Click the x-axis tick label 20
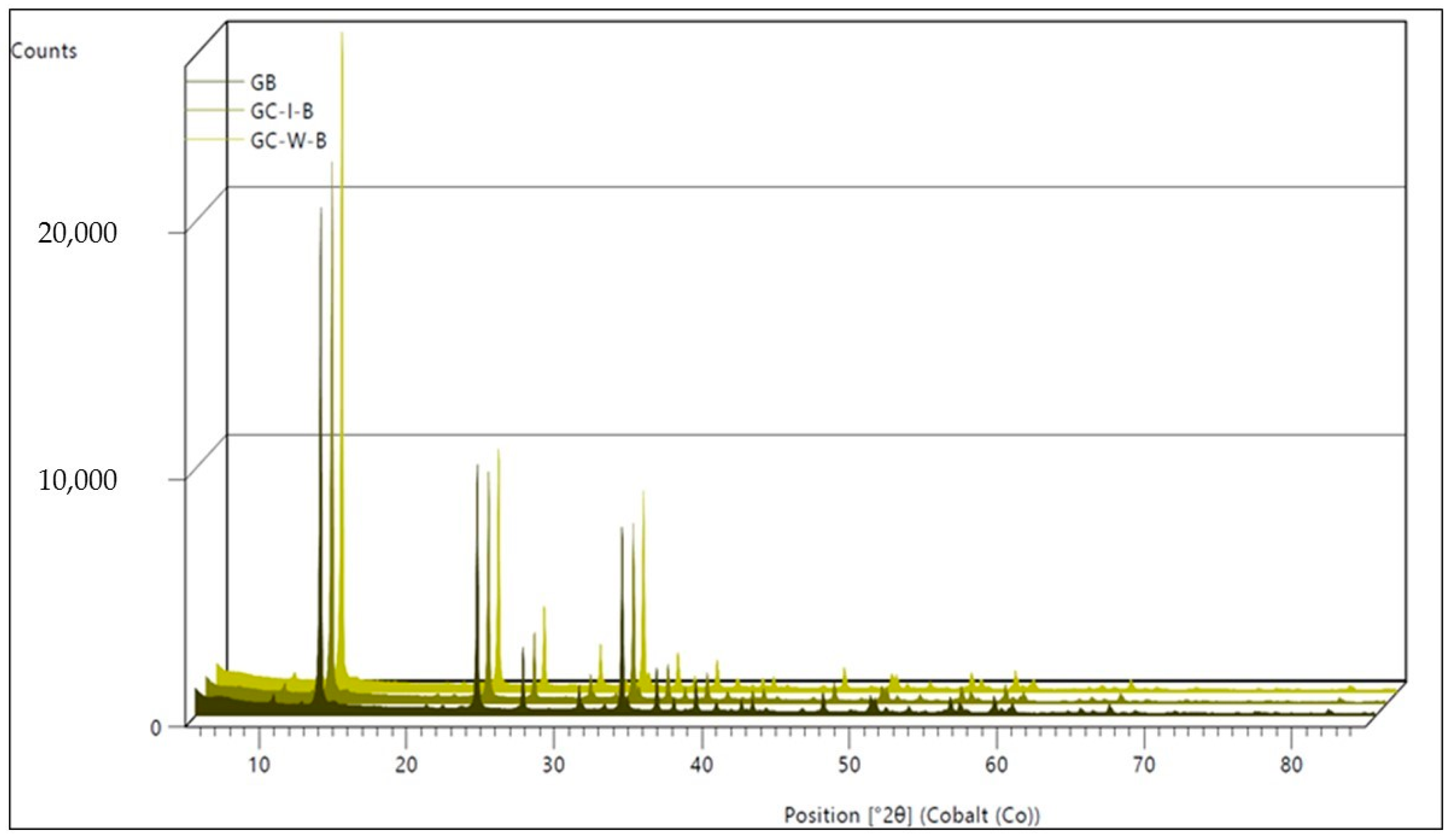This screenshot has width=1452, height=840. coord(406,765)
